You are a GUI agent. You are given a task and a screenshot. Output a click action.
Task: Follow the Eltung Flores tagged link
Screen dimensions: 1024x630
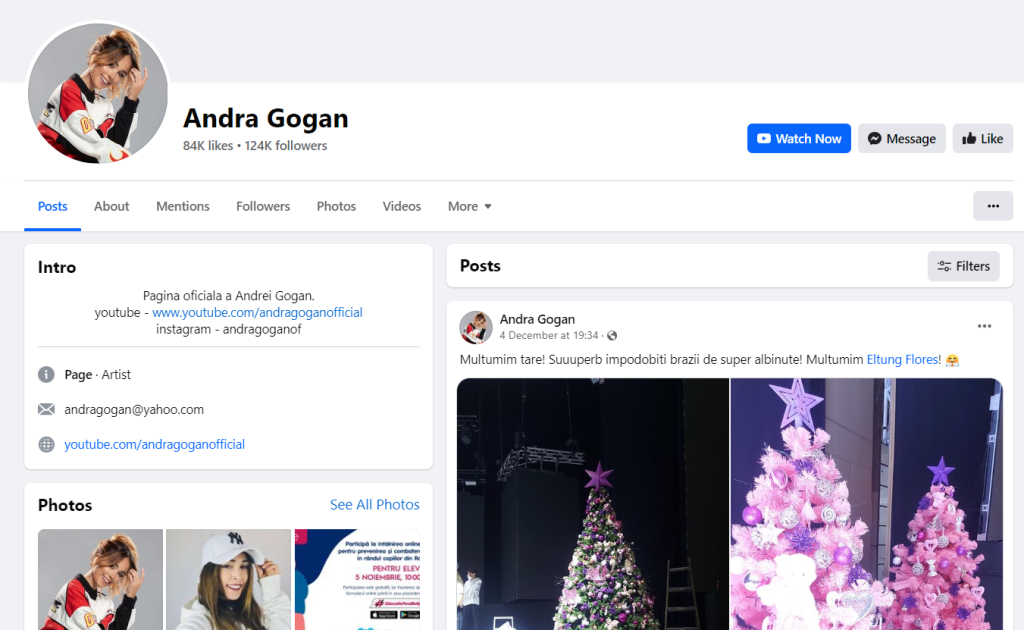[903, 359]
